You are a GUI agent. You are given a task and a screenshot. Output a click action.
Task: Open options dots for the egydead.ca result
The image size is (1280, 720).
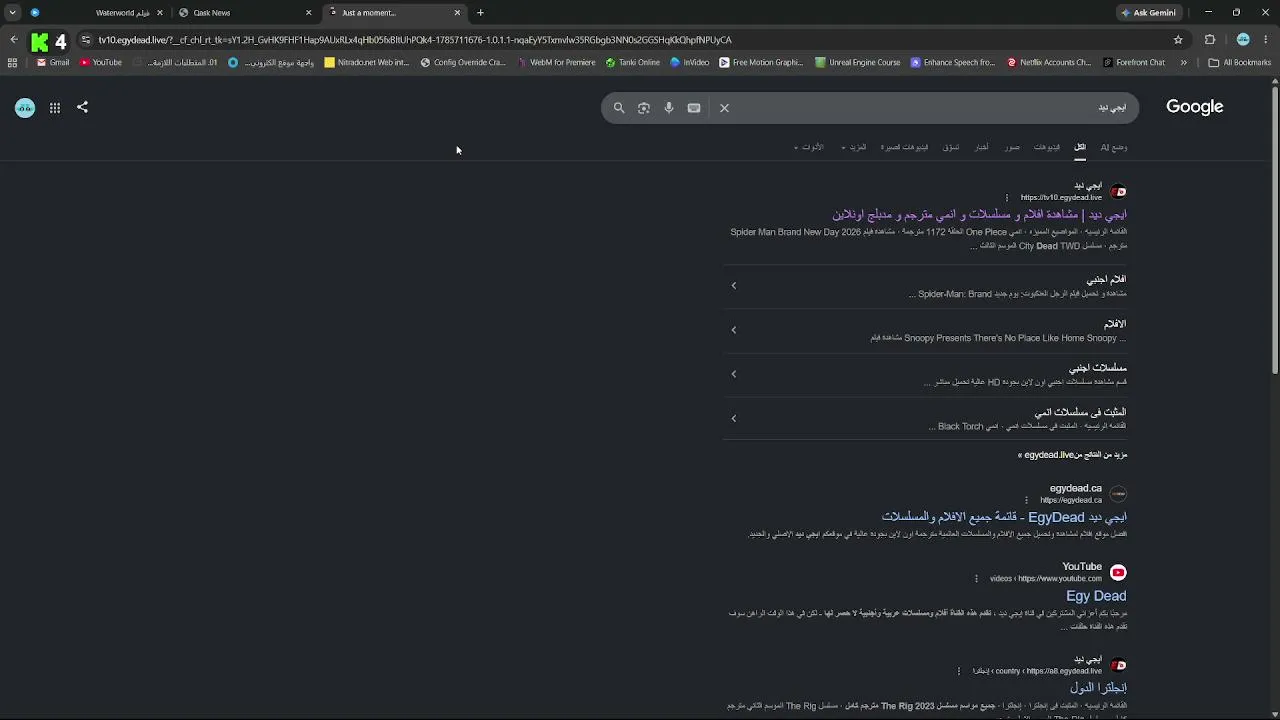pyautogui.click(x=1026, y=500)
